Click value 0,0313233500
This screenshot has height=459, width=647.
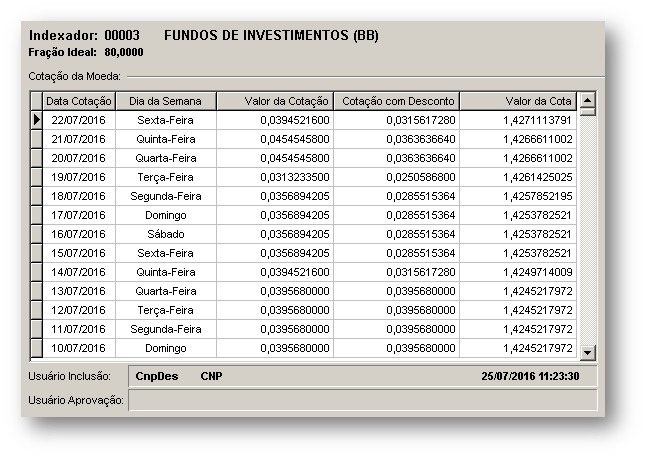tap(275, 177)
